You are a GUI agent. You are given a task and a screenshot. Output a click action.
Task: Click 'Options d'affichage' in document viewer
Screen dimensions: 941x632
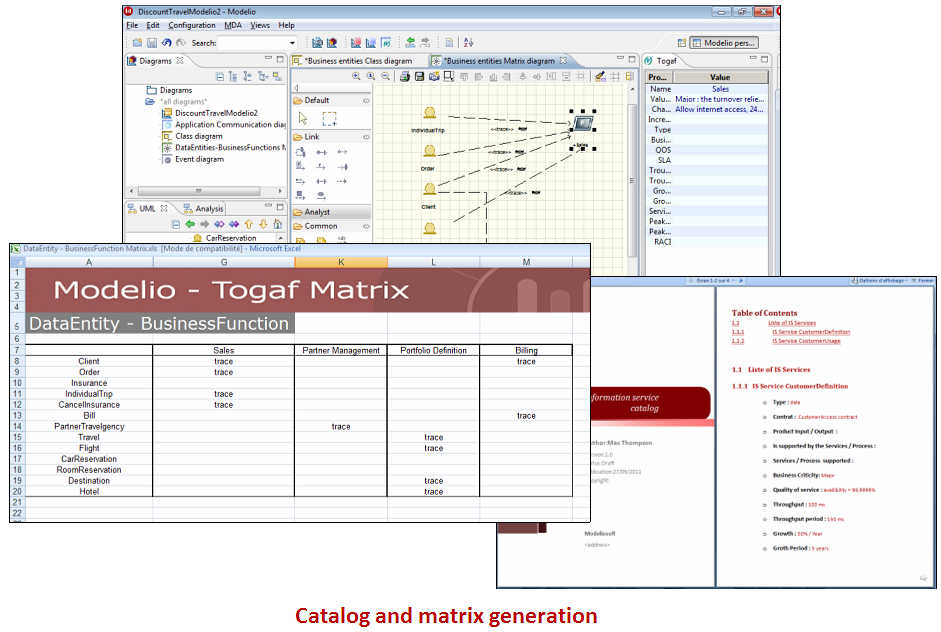click(x=877, y=281)
